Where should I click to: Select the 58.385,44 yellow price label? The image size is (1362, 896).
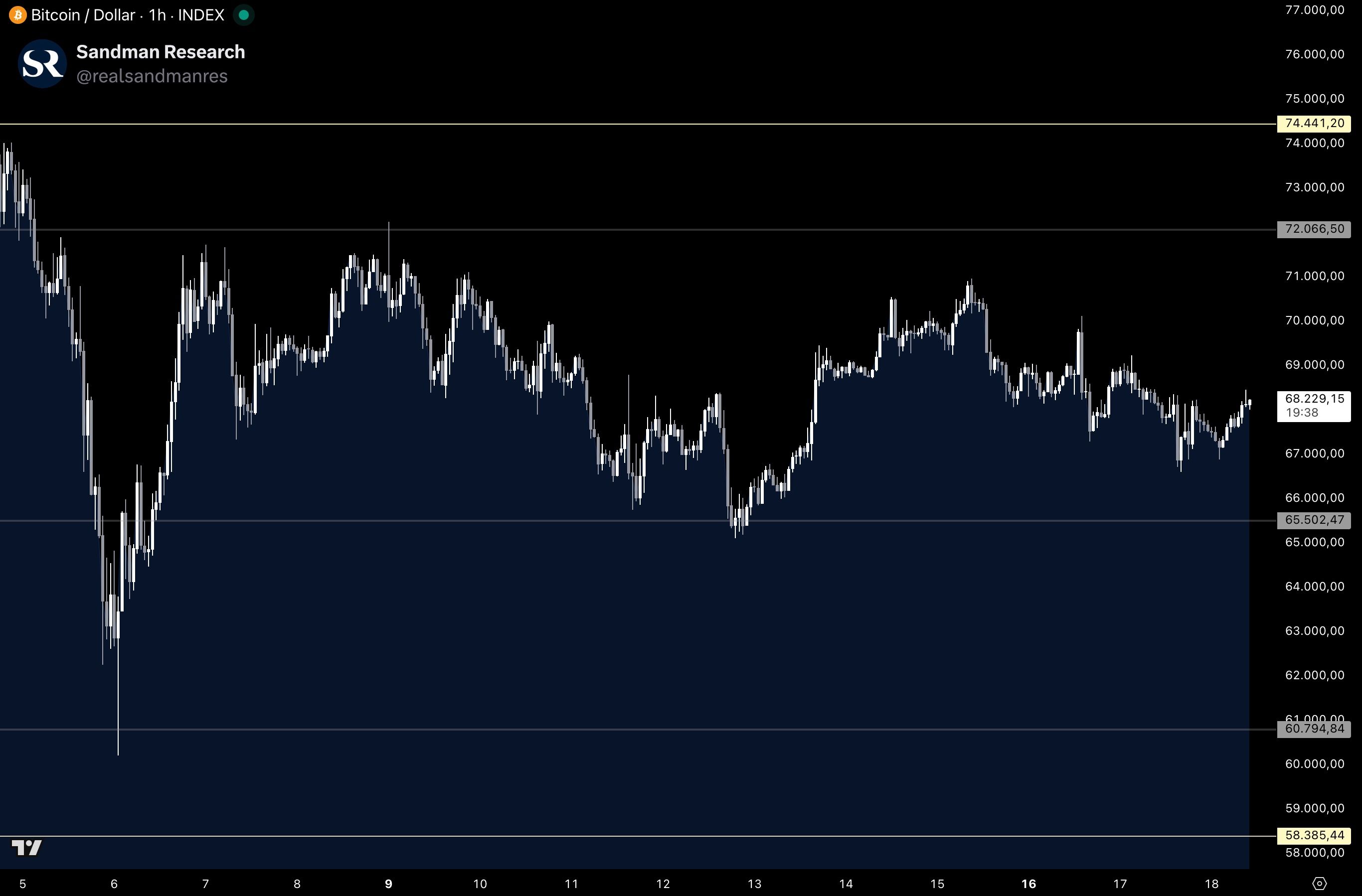tap(1314, 835)
